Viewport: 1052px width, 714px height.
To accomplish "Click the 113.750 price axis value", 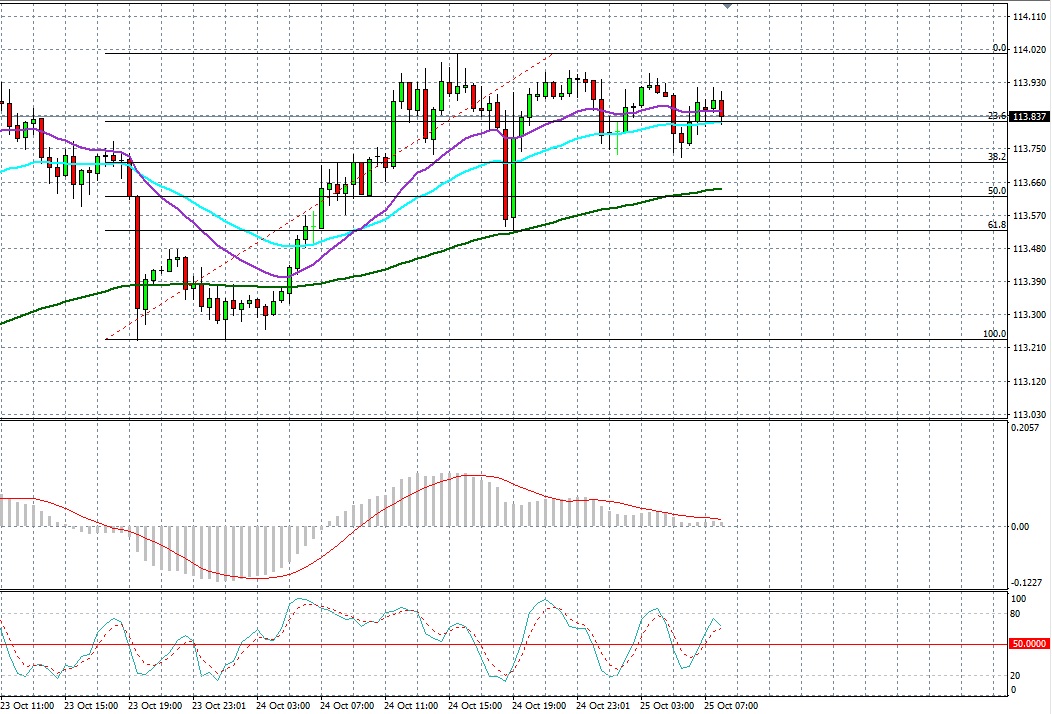I will 1029,149.
